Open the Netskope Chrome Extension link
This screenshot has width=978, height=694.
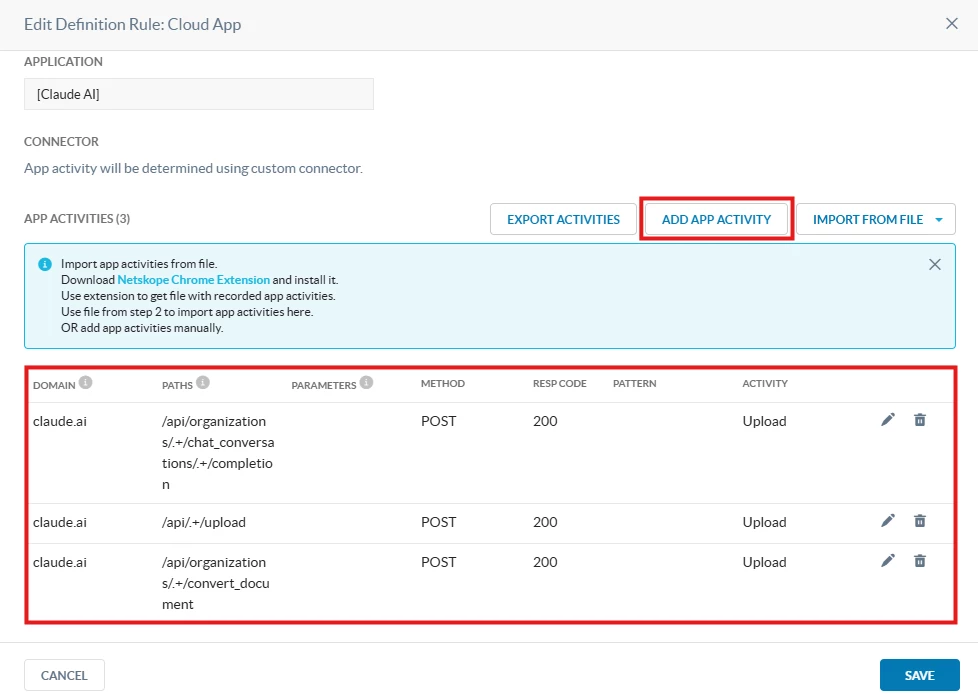(193, 280)
